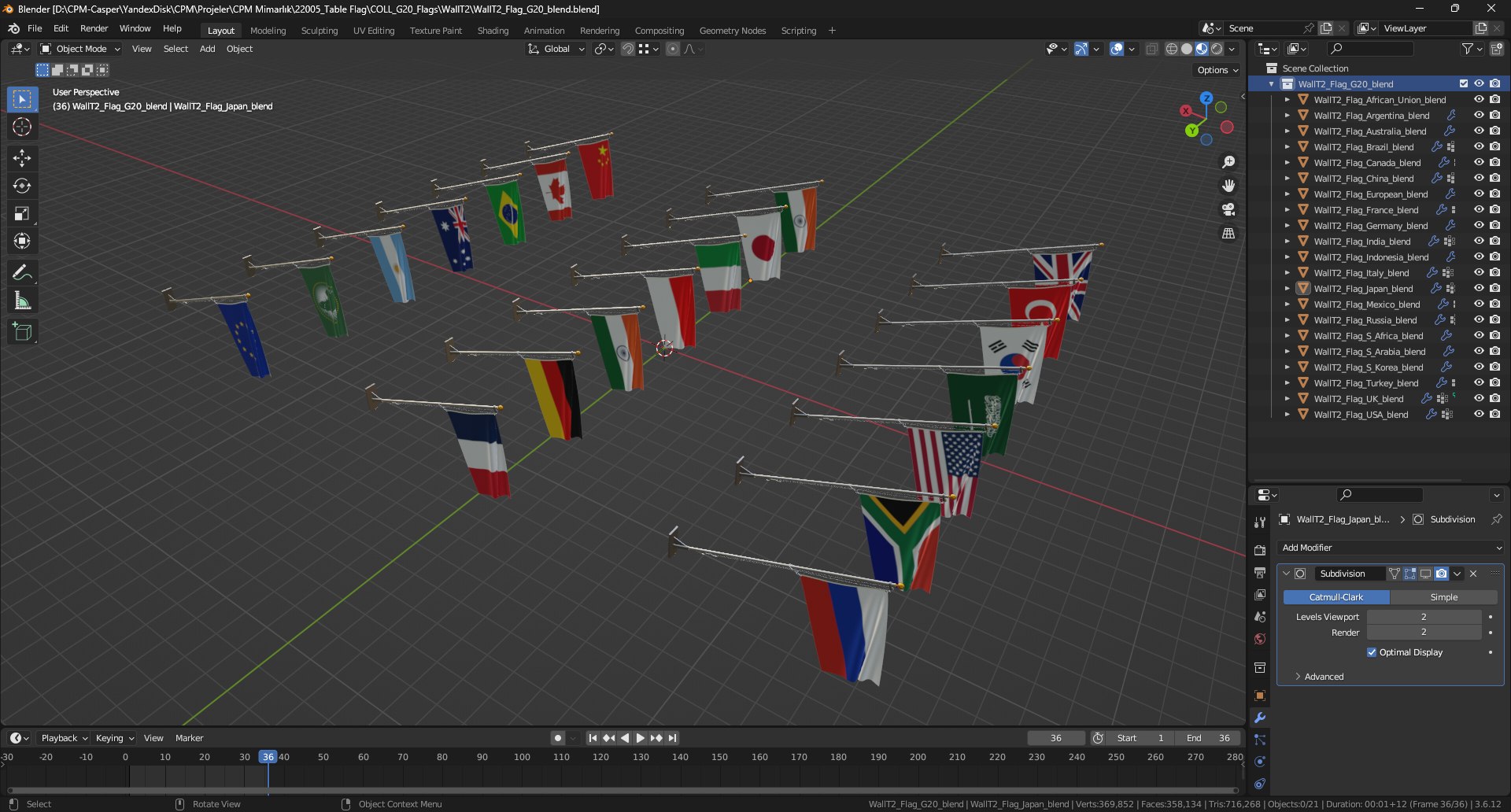Open the viewport Add menu
The height and width of the screenshot is (812, 1511).
click(x=207, y=49)
